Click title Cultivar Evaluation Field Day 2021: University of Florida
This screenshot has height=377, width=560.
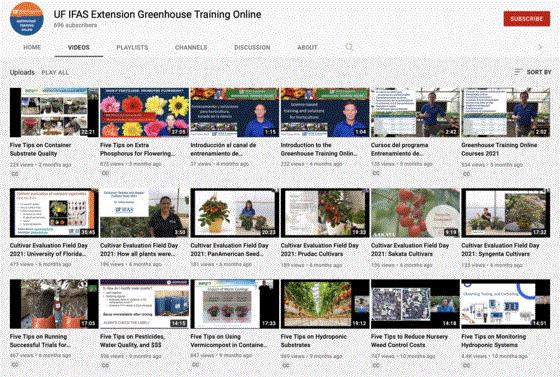pos(49,250)
